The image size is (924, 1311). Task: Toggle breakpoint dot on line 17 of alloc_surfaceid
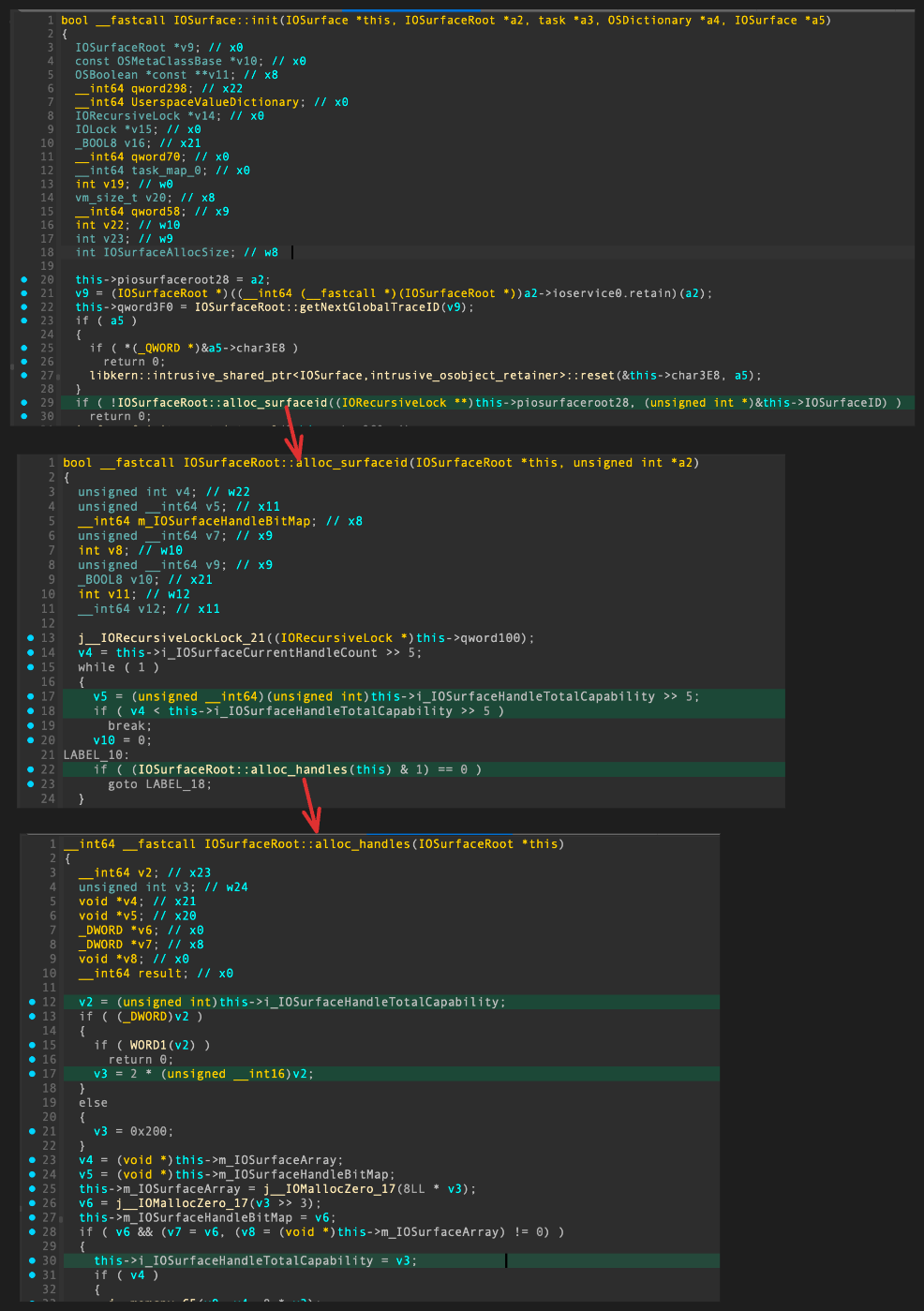click(x=31, y=696)
